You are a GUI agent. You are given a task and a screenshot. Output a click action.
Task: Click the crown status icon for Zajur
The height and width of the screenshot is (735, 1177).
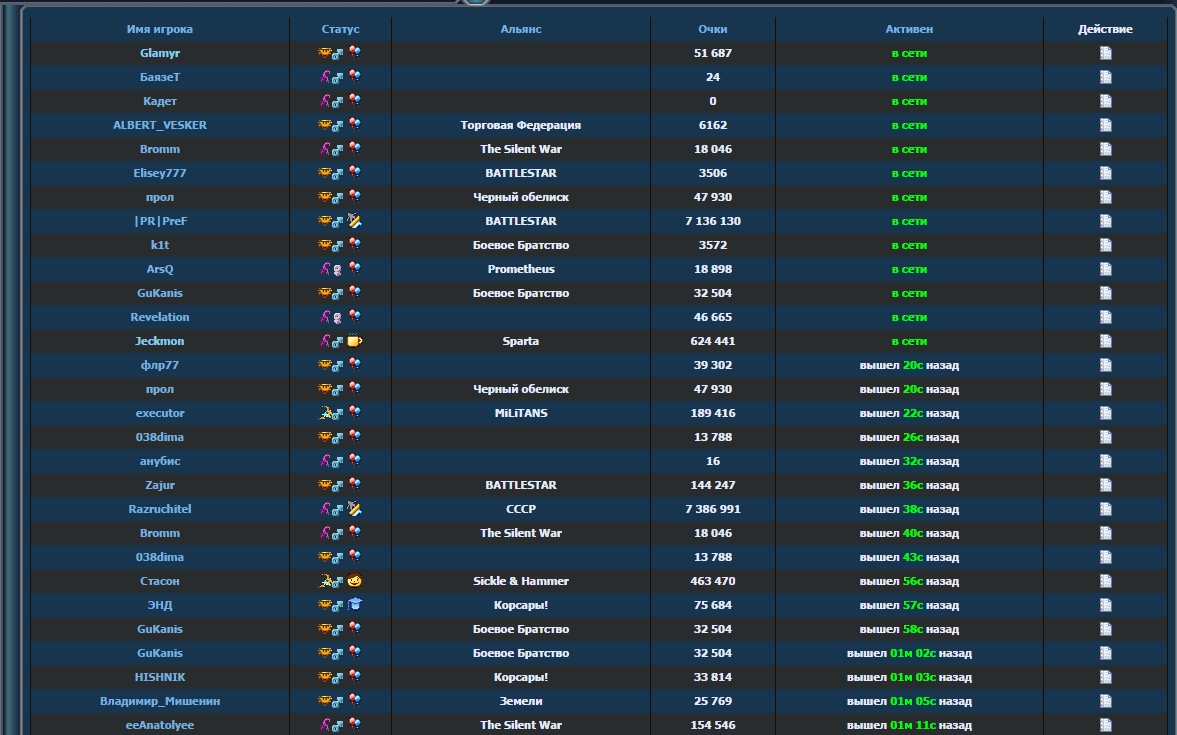[325, 485]
